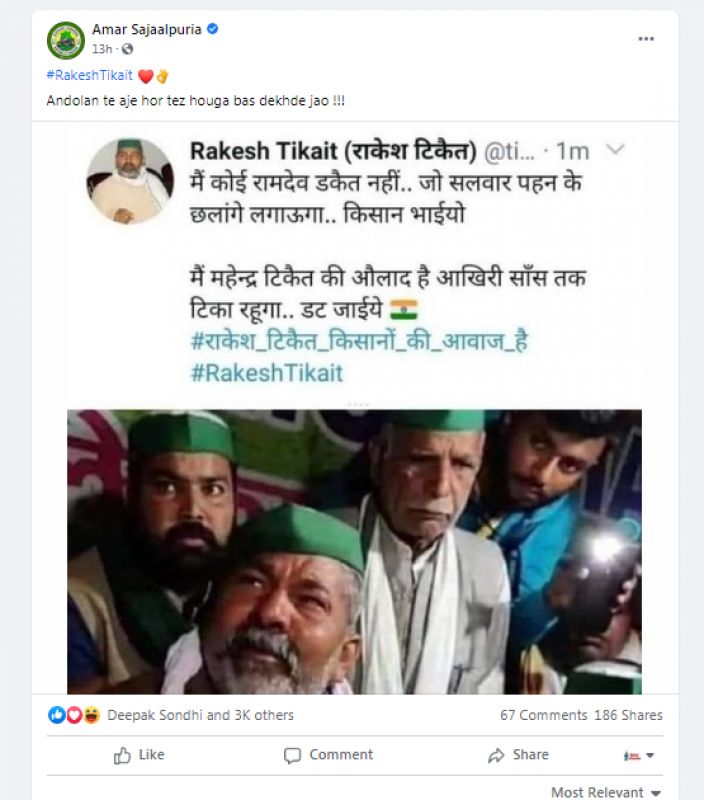This screenshot has width=704, height=800.
Task: Click Rakesh Tikait's avatar in shared tweet
Action: (x=130, y=181)
